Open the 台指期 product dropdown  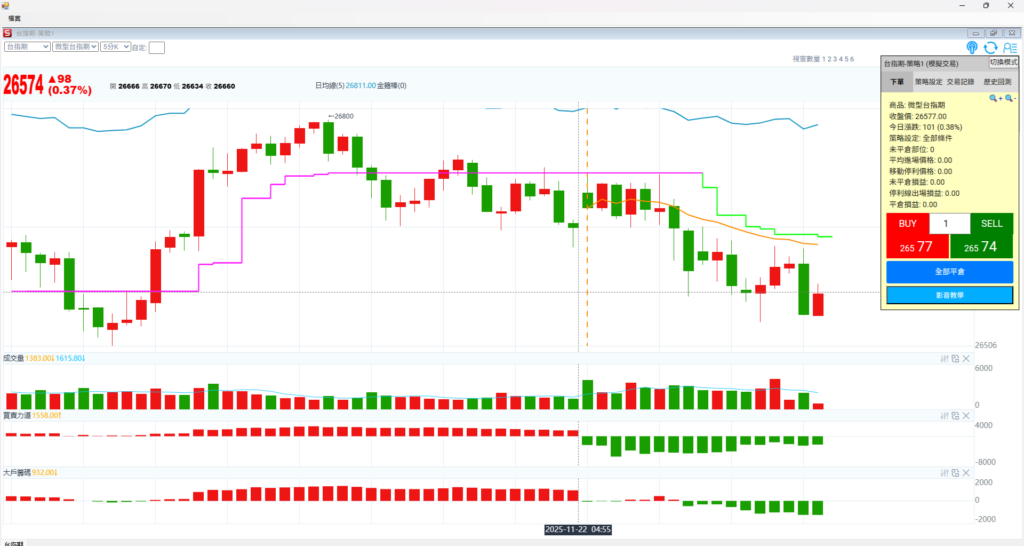[27, 46]
